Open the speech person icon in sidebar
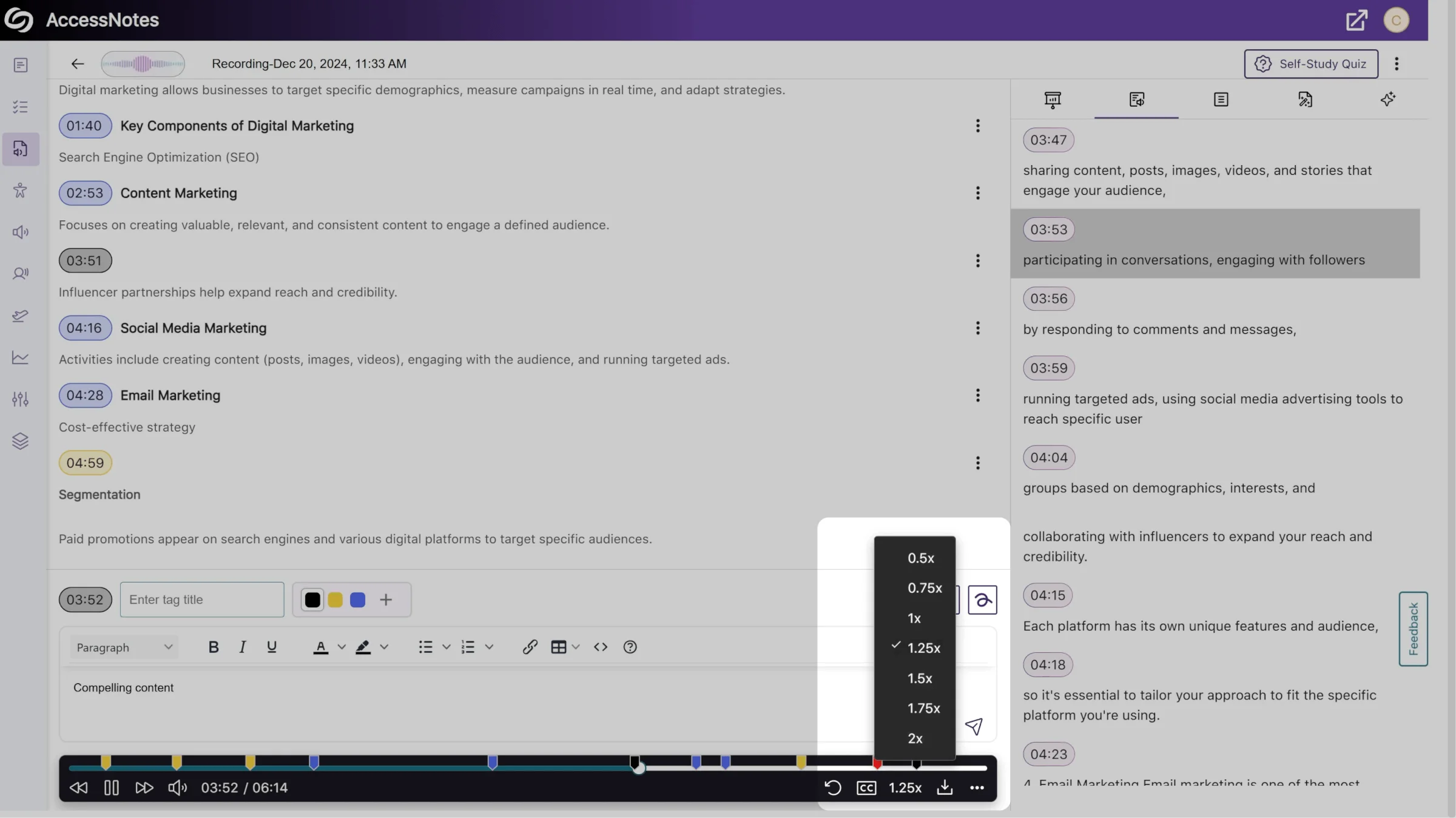The width and height of the screenshot is (1456, 818). click(x=21, y=274)
